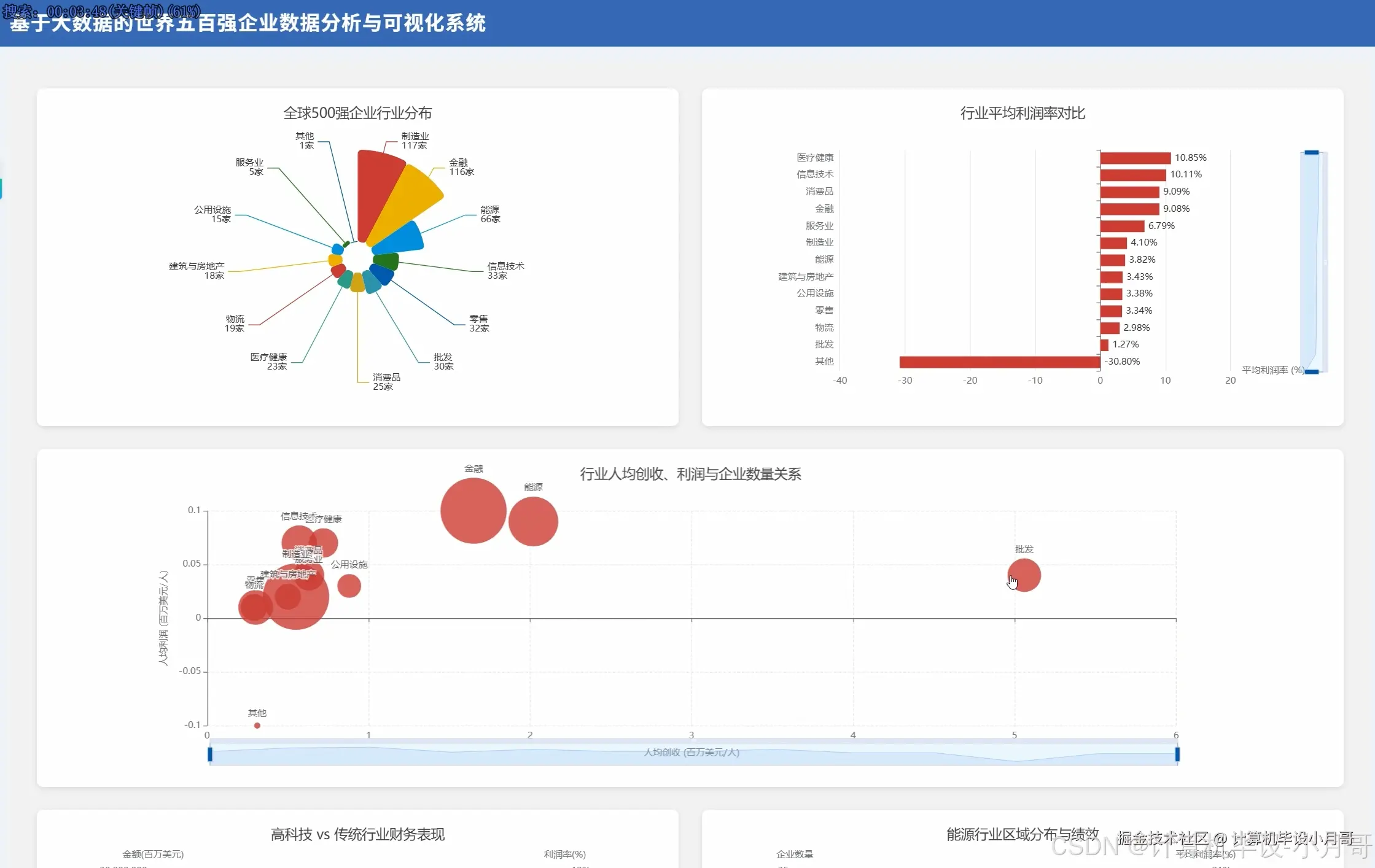Click the 行业平均利润率对比 chart title
This screenshot has width=1375, height=868.
(x=1022, y=113)
